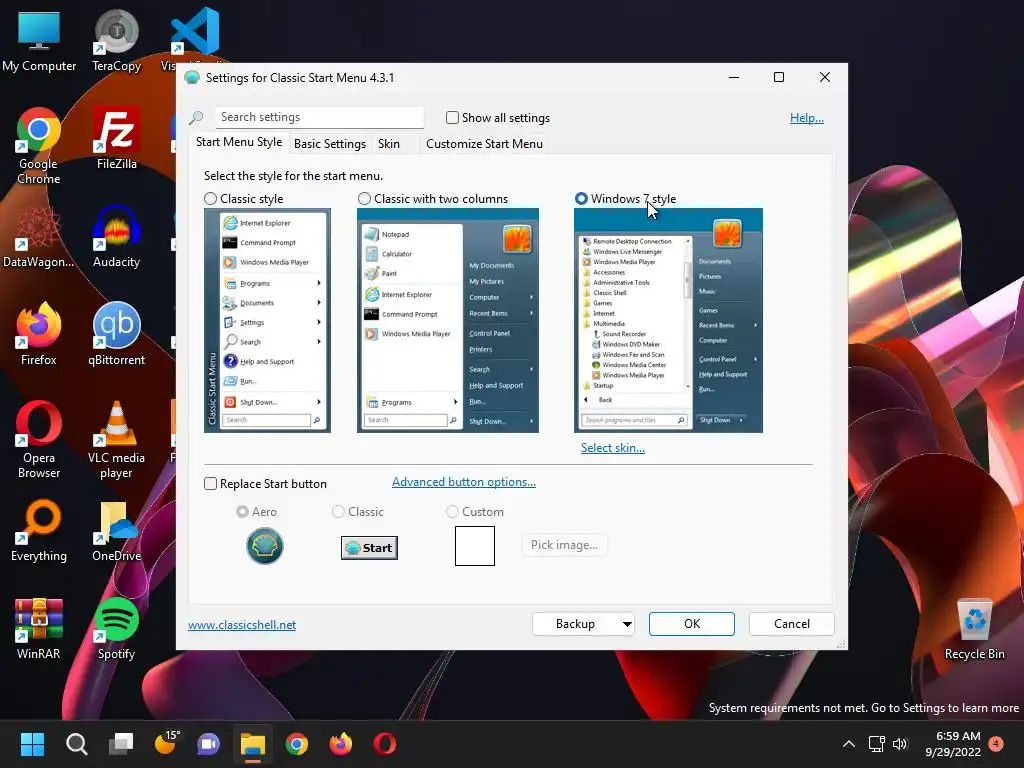Image resolution: width=1024 pixels, height=768 pixels.
Task: Open taskbar Search magnifier
Action: 76,744
